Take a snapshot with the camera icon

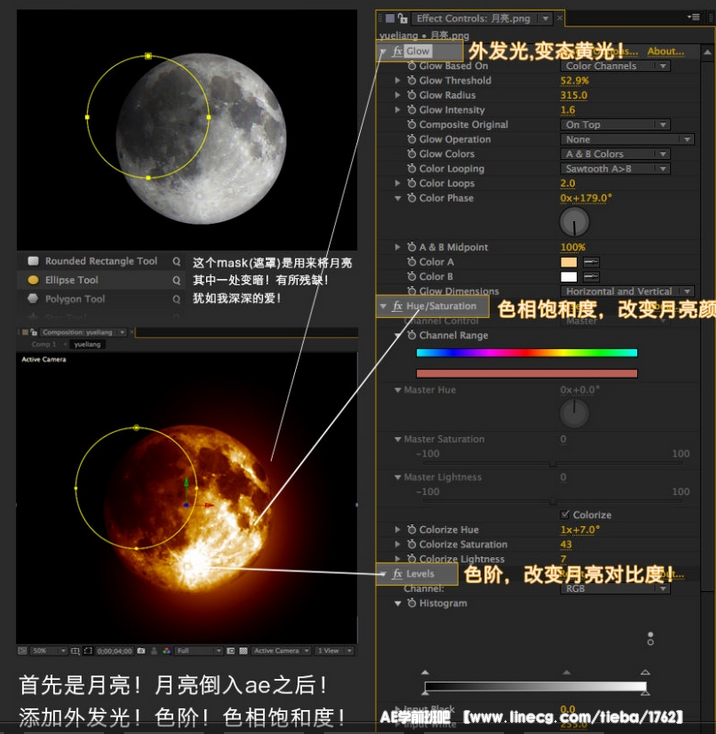point(141,651)
